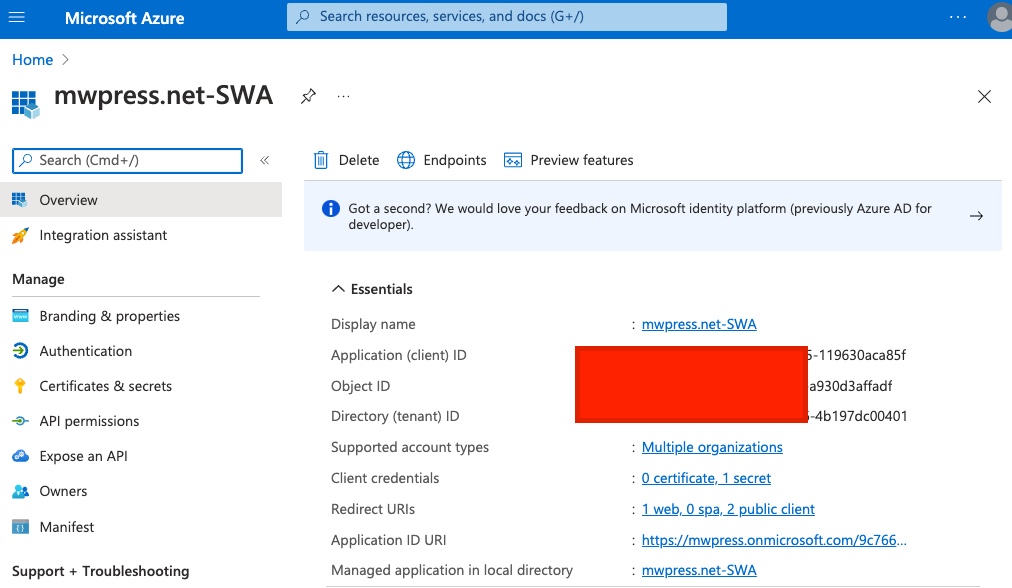The height and width of the screenshot is (588, 1012).
Task: Click the search magnifier in top bar
Action: 303,17
